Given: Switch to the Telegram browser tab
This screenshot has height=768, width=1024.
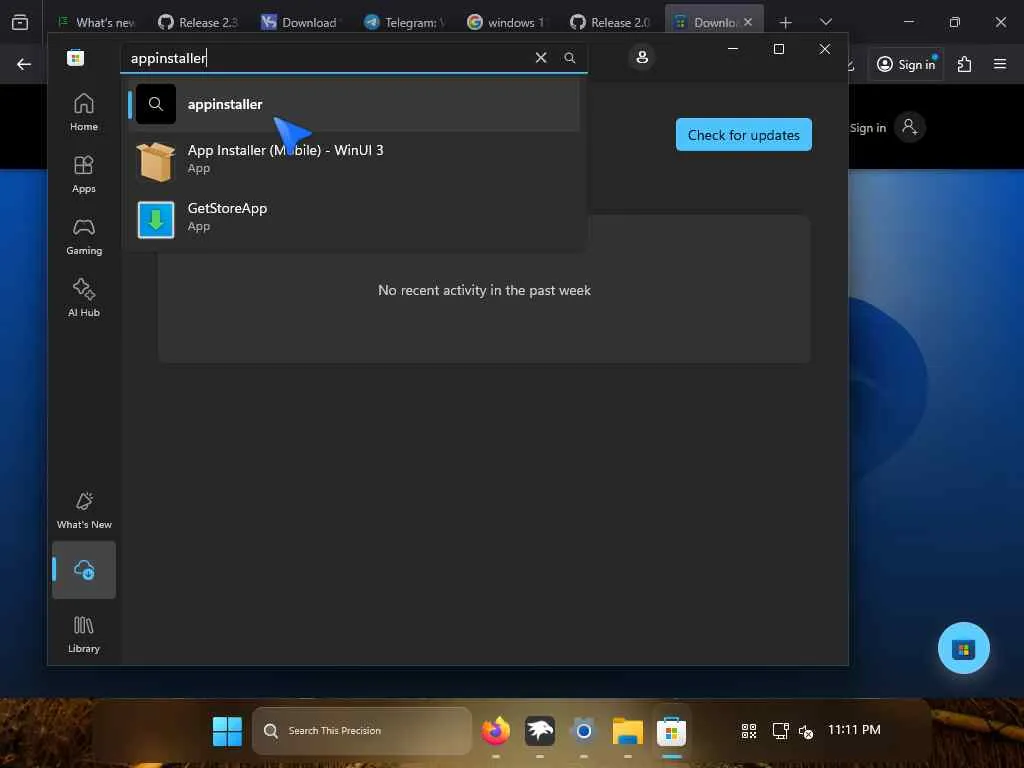Looking at the screenshot, I should tap(405, 22).
